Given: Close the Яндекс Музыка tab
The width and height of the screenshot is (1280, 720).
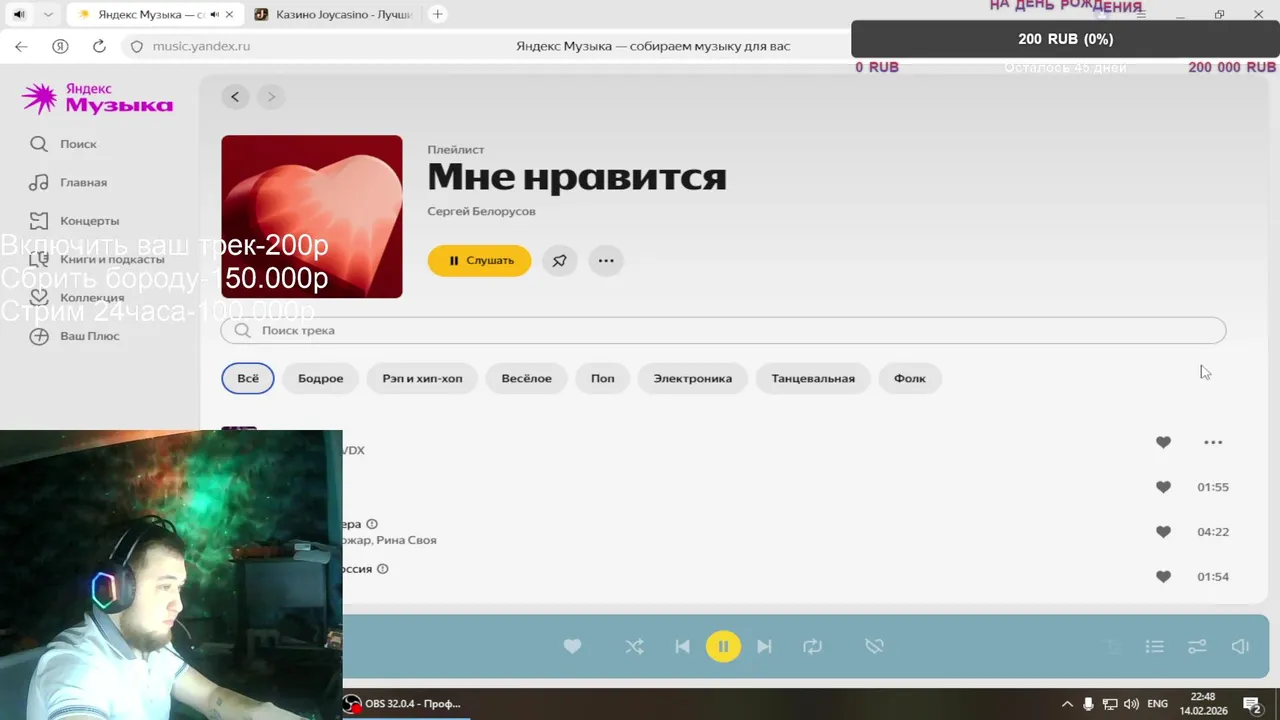Looking at the screenshot, I should pos(231,14).
